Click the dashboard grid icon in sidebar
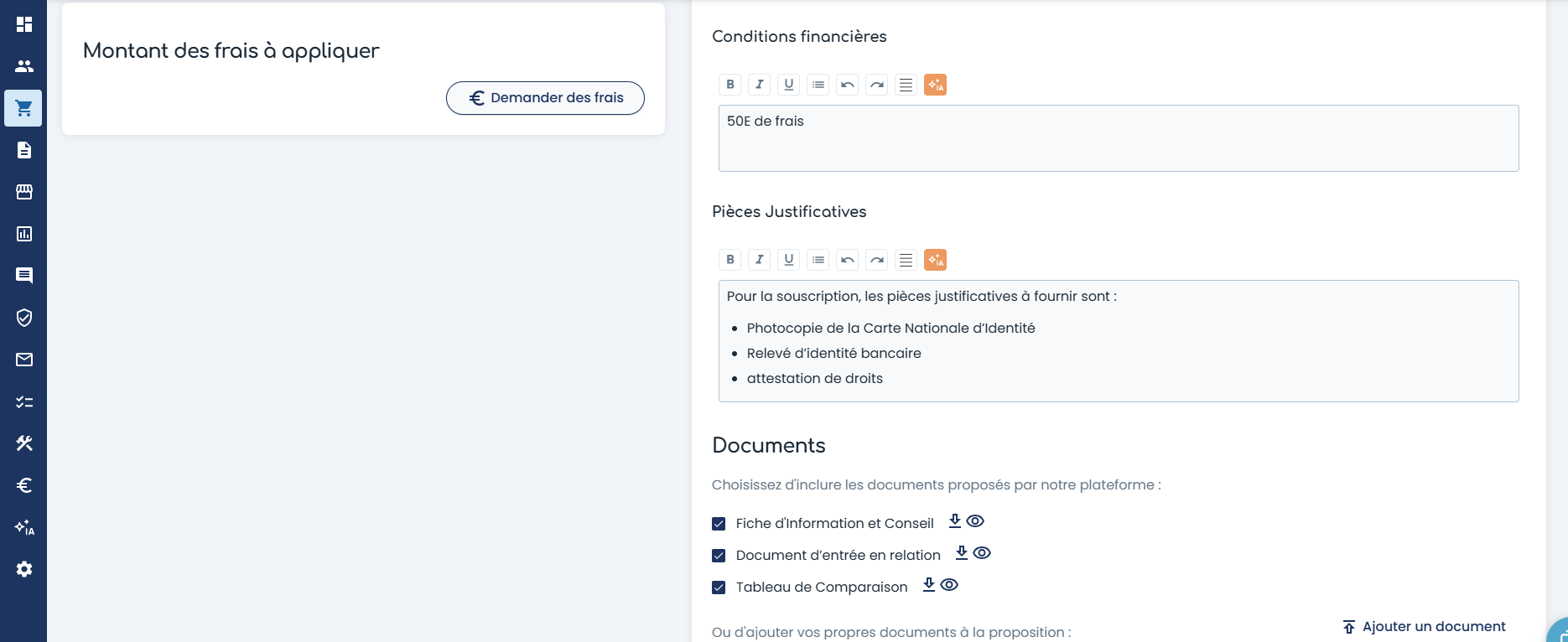Image resolution: width=1568 pixels, height=642 pixels. pos(23,24)
